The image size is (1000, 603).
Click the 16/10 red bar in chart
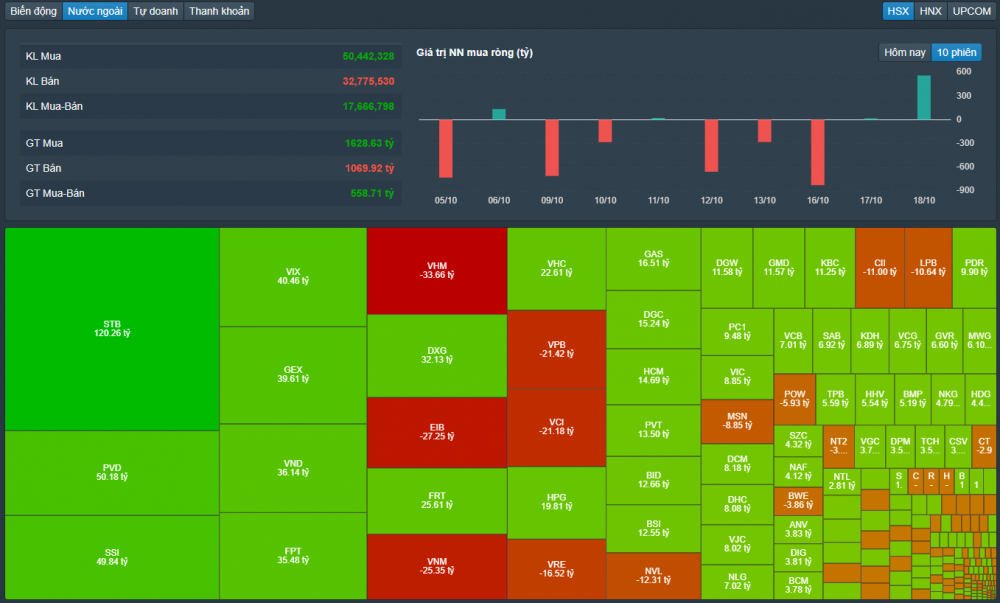tap(818, 152)
